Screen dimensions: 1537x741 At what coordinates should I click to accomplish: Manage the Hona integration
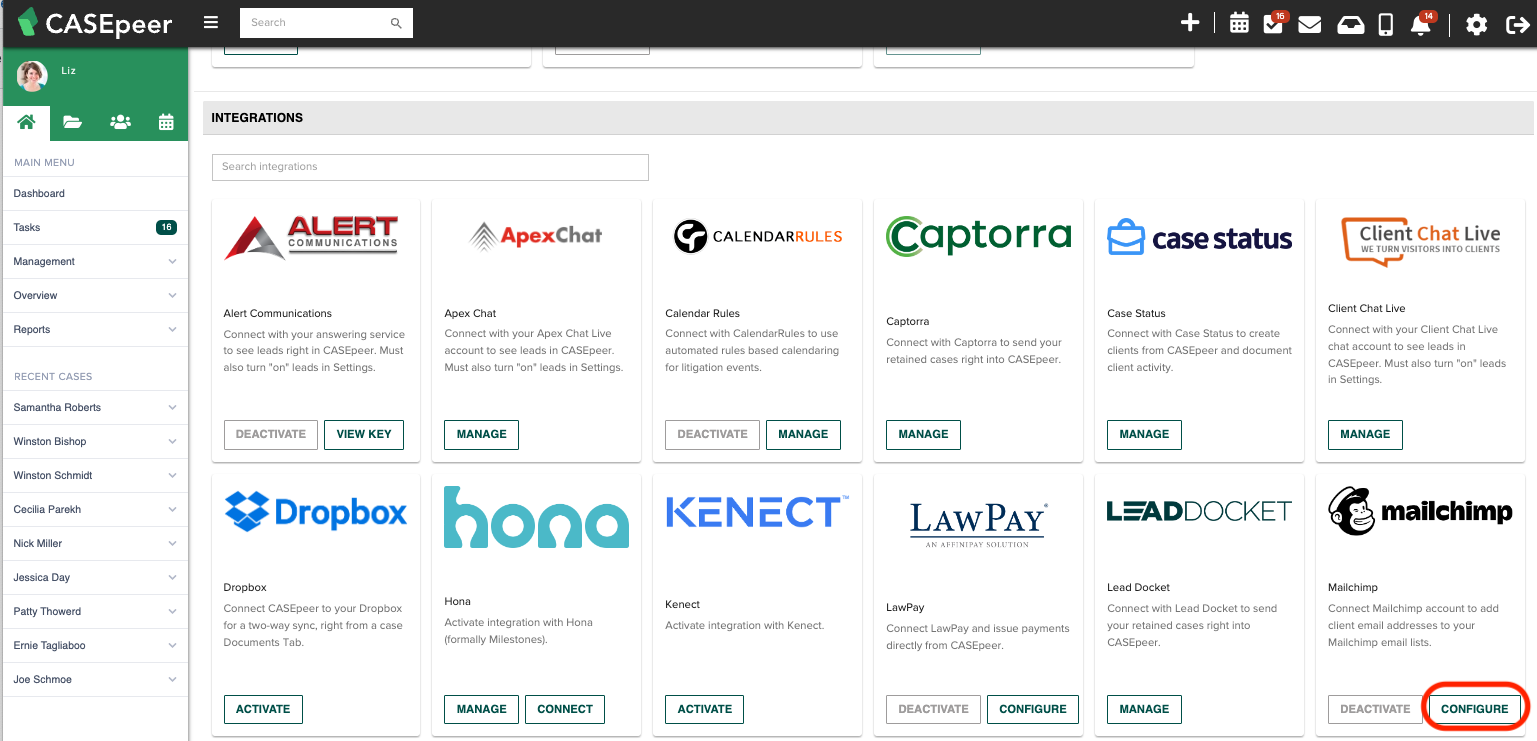tap(481, 710)
